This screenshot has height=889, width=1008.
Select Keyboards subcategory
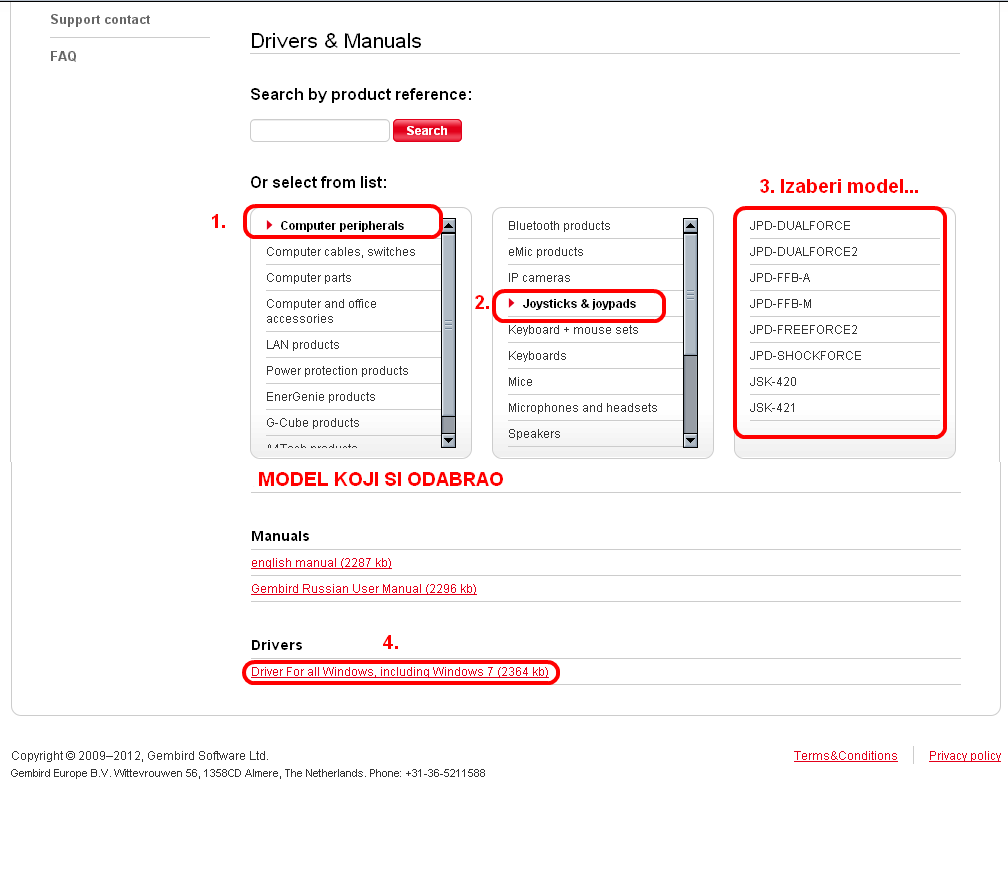point(537,356)
